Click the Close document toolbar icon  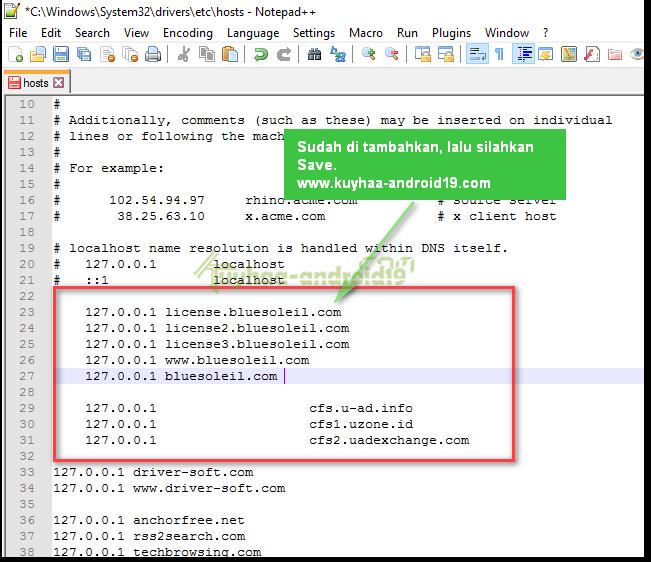tap(108, 54)
